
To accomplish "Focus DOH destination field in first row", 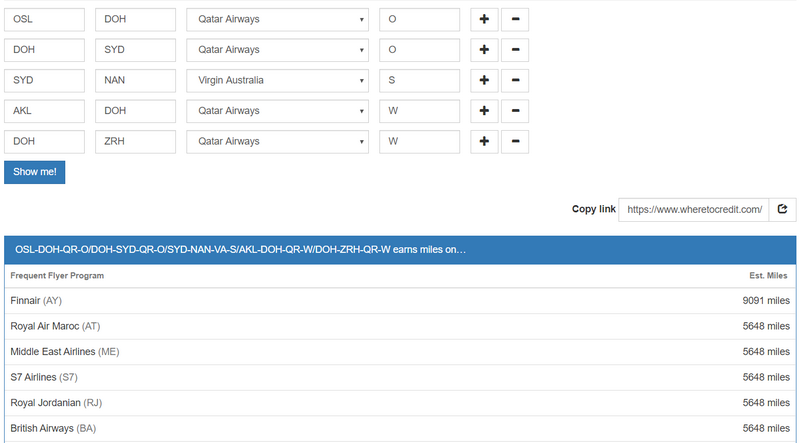I will pyautogui.click(x=135, y=19).
